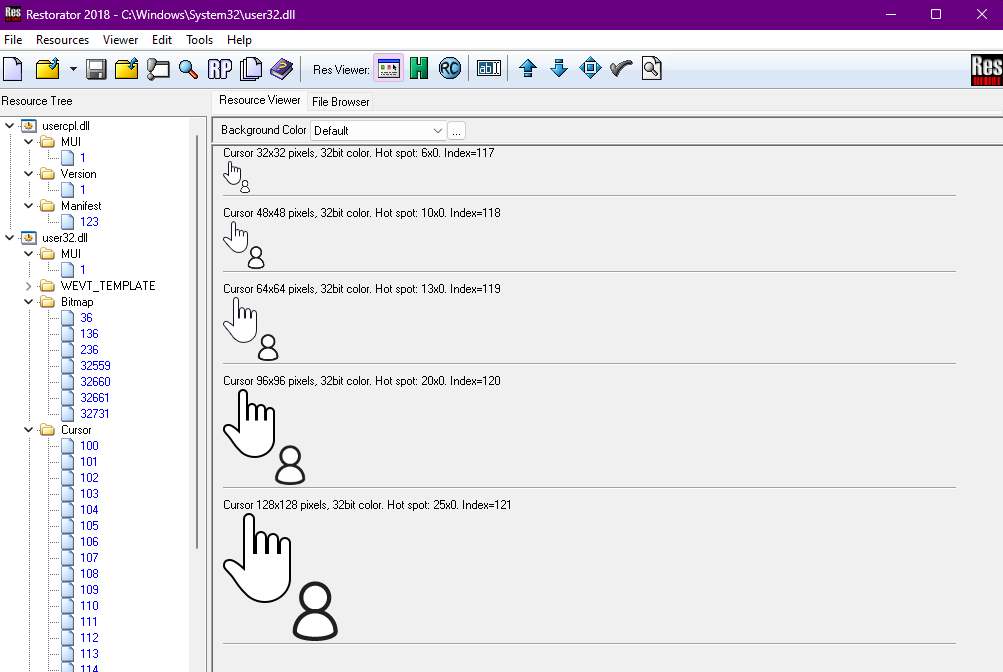Open the Resources menu
The image size is (1003, 672).
pyautogui.click(x=62, y=40)
